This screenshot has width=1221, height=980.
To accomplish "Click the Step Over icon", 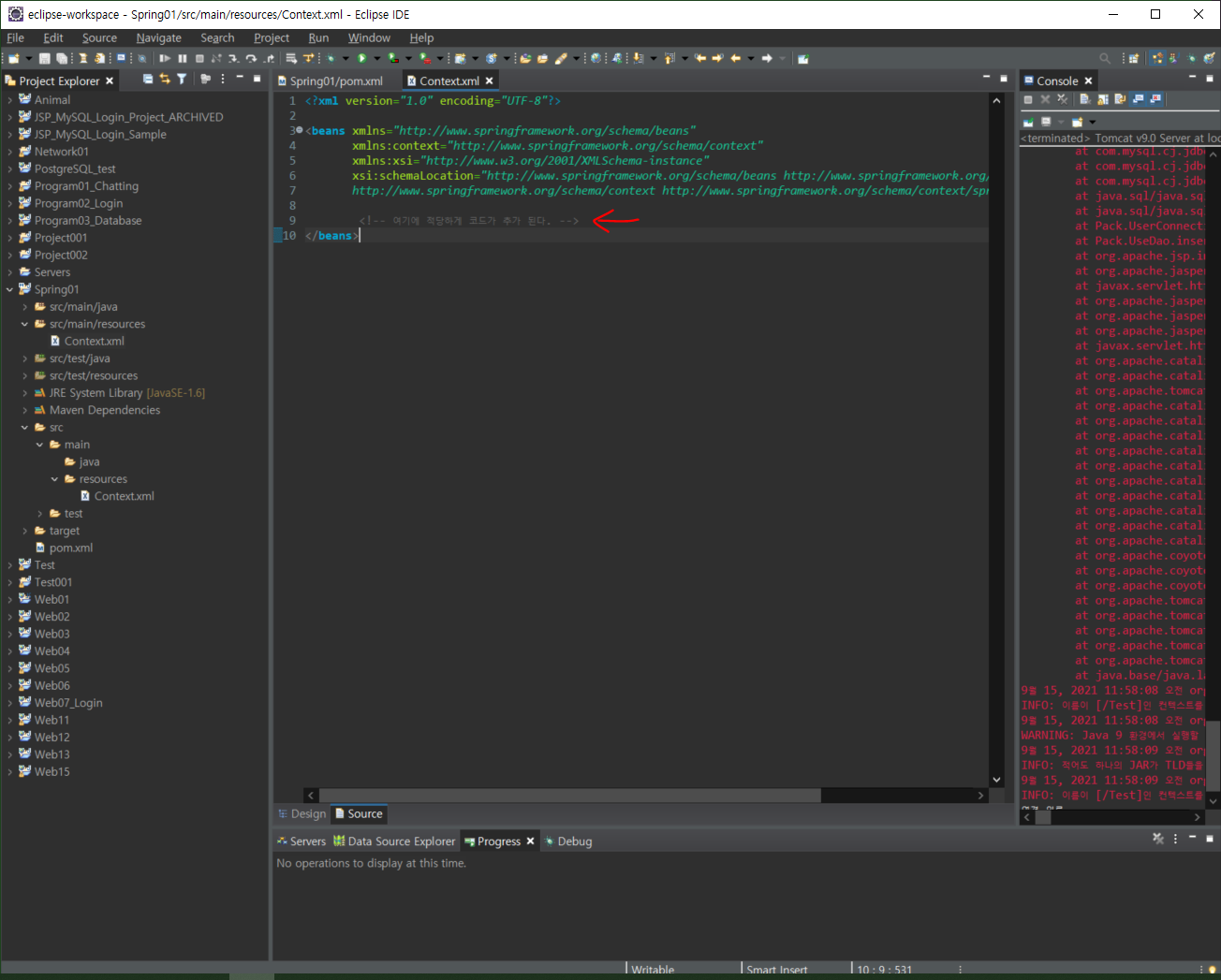I will [251, 58].
